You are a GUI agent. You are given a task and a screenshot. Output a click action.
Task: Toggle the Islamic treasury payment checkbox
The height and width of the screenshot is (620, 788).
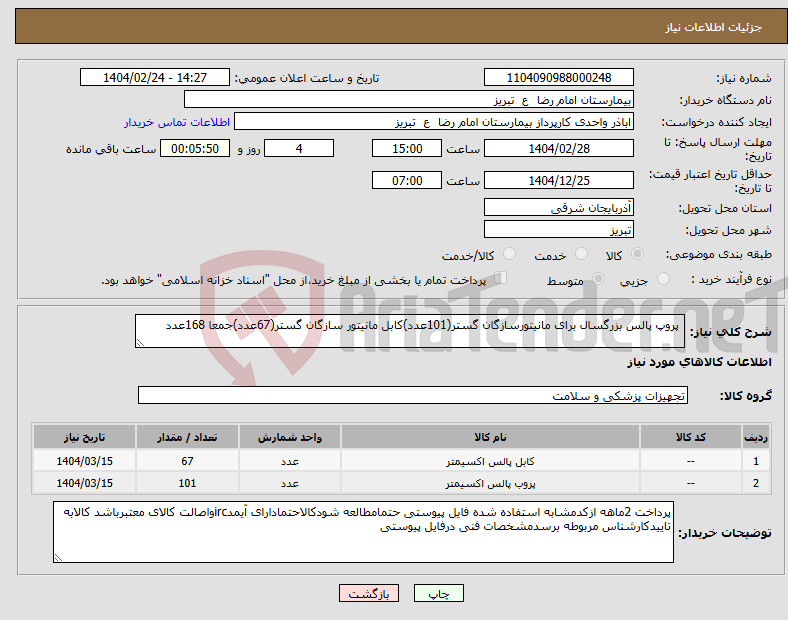click(501, 278)
